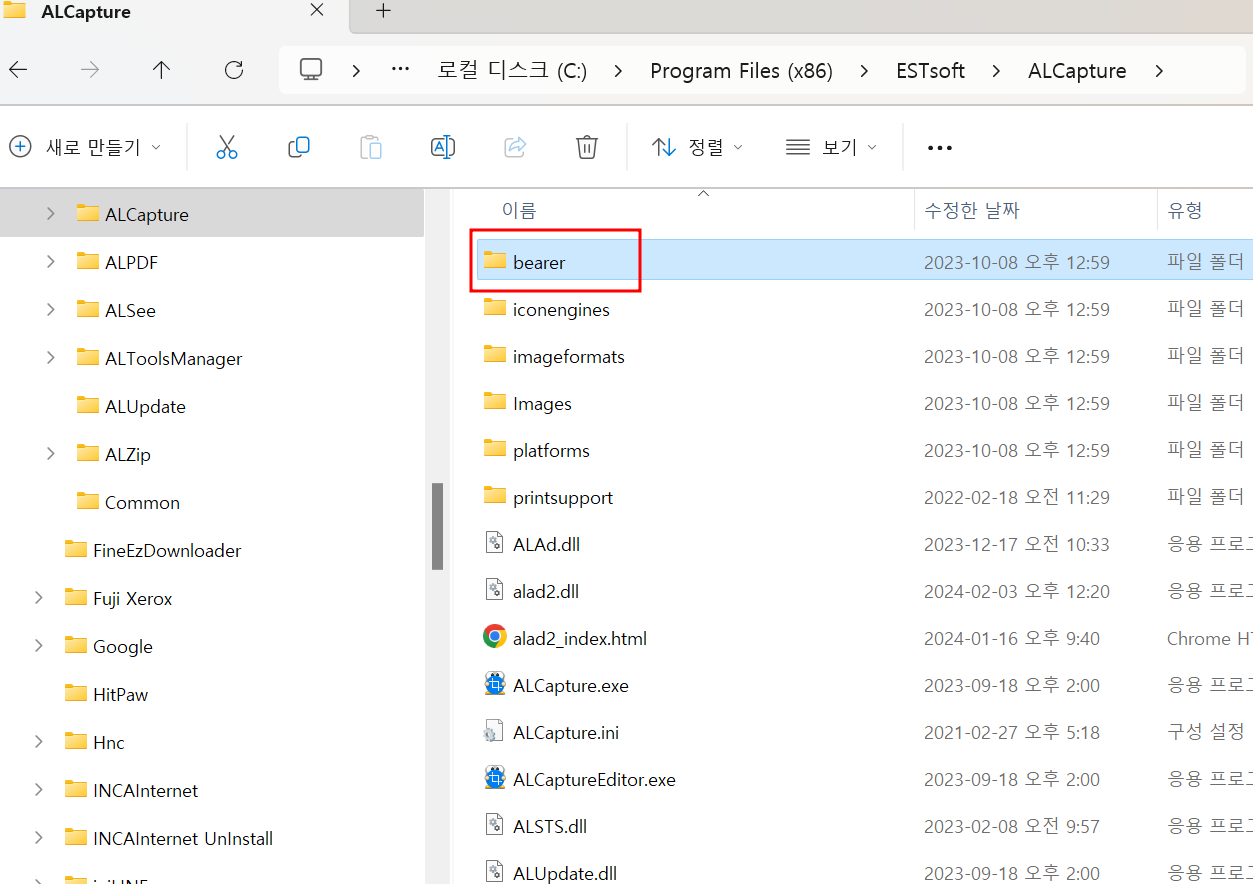
Task: Select the alad2.dll file name
Action: click(546, 591)
